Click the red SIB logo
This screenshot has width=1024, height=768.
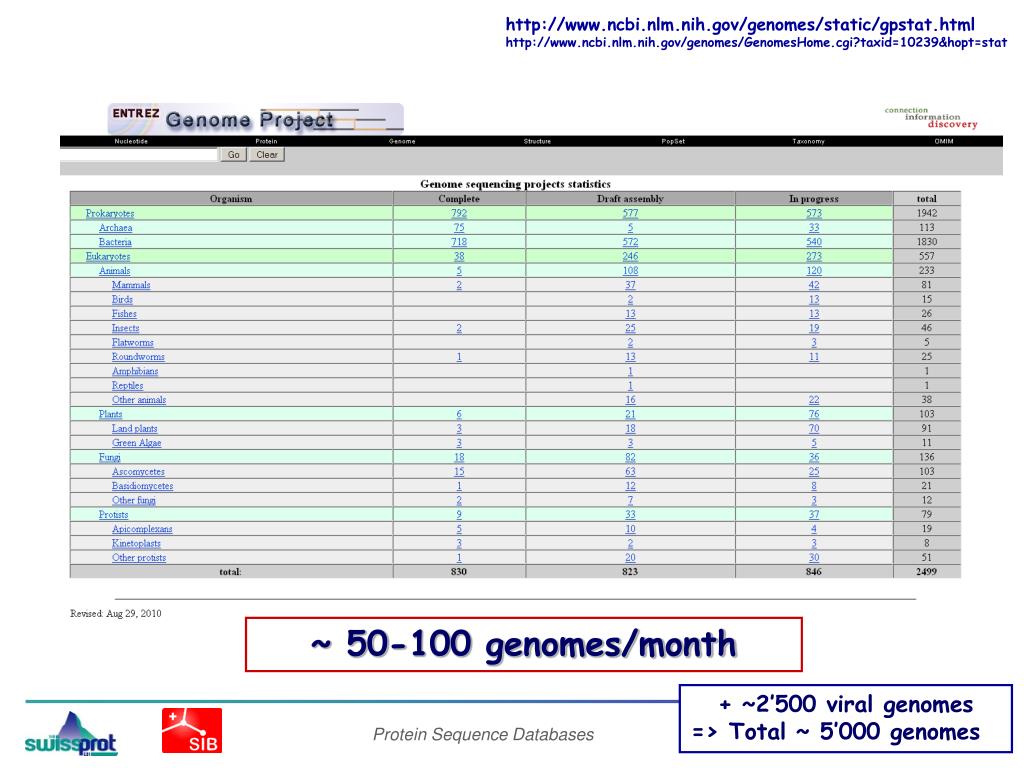pos(192,731)
